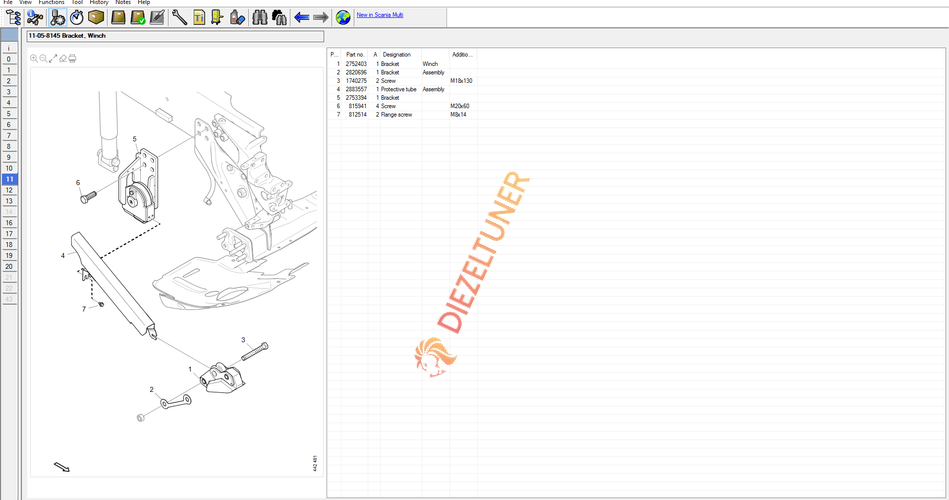Fit the diagram to window with arrows icon

(x=53, y=59)
